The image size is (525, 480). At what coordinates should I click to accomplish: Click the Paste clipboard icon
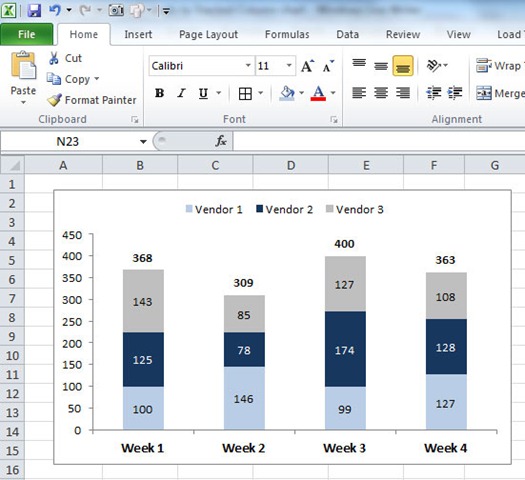pyautogui.click(x=23, y=66)
